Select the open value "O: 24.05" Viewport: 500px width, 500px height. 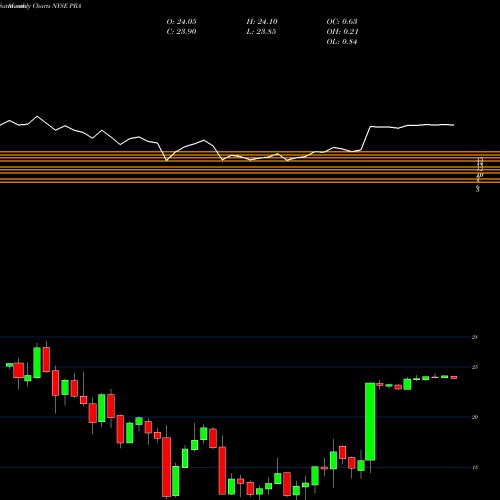coord(181,22)
